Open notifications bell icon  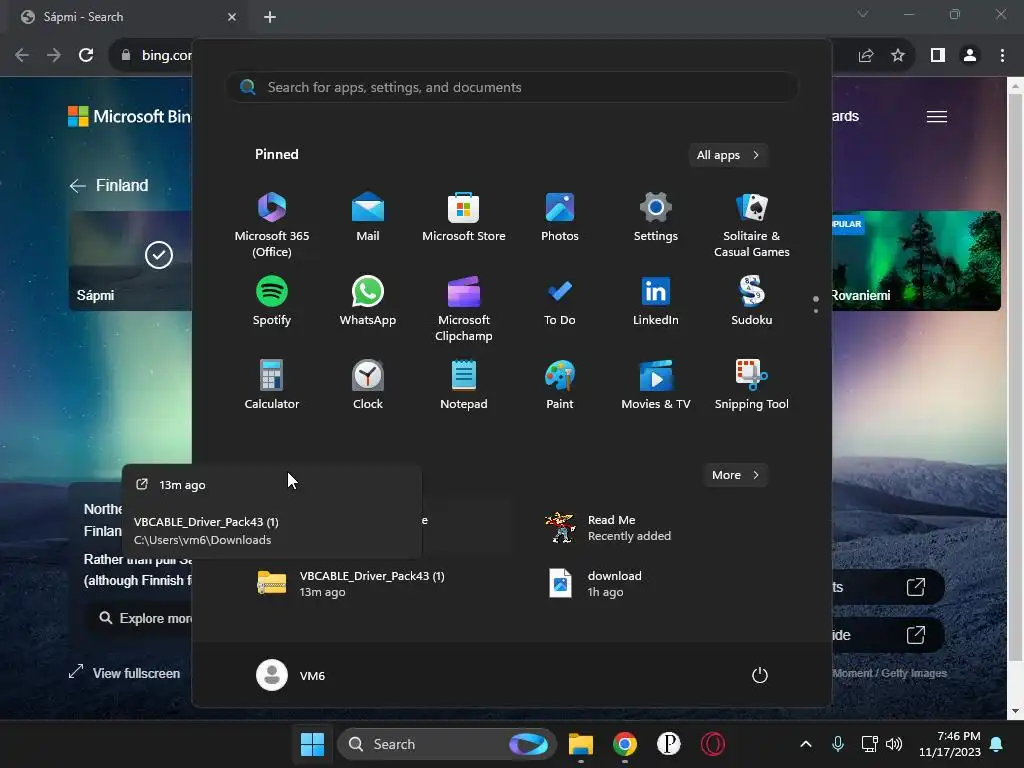point(997,744)
